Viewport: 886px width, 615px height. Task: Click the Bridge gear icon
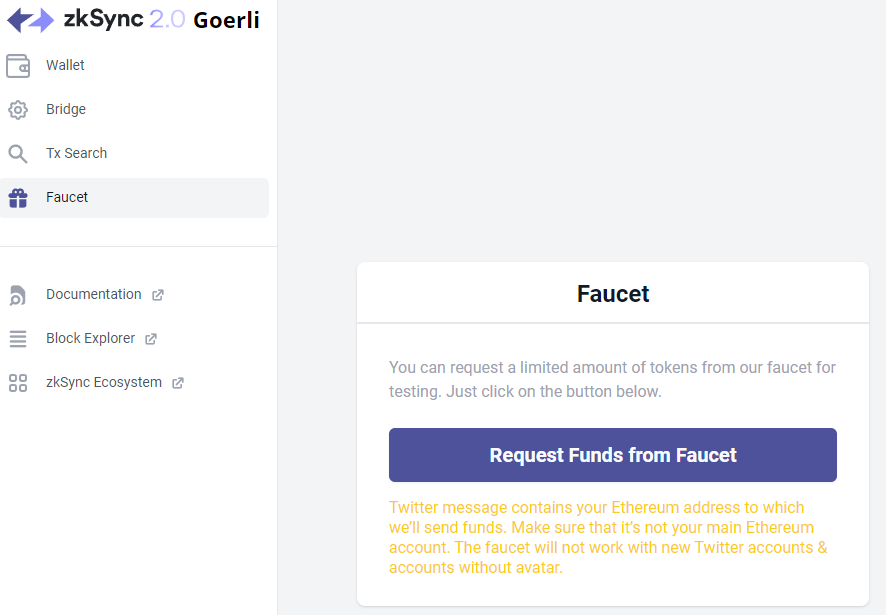(18, 110)
